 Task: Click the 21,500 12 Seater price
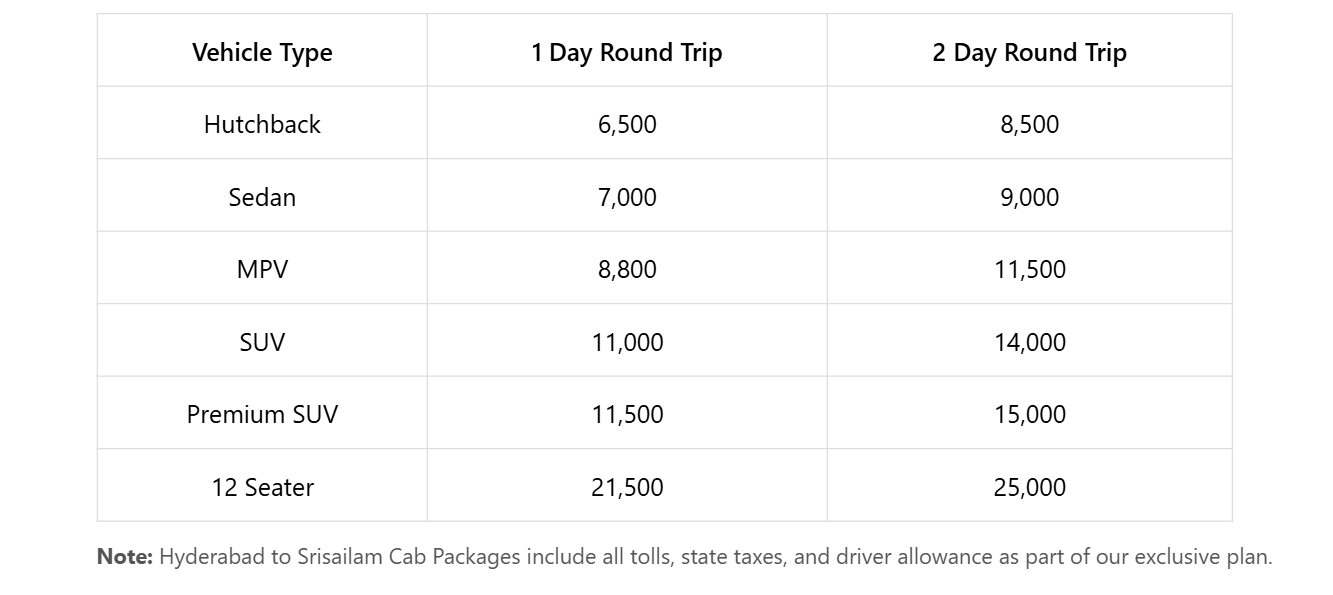(x=627, y=487)
